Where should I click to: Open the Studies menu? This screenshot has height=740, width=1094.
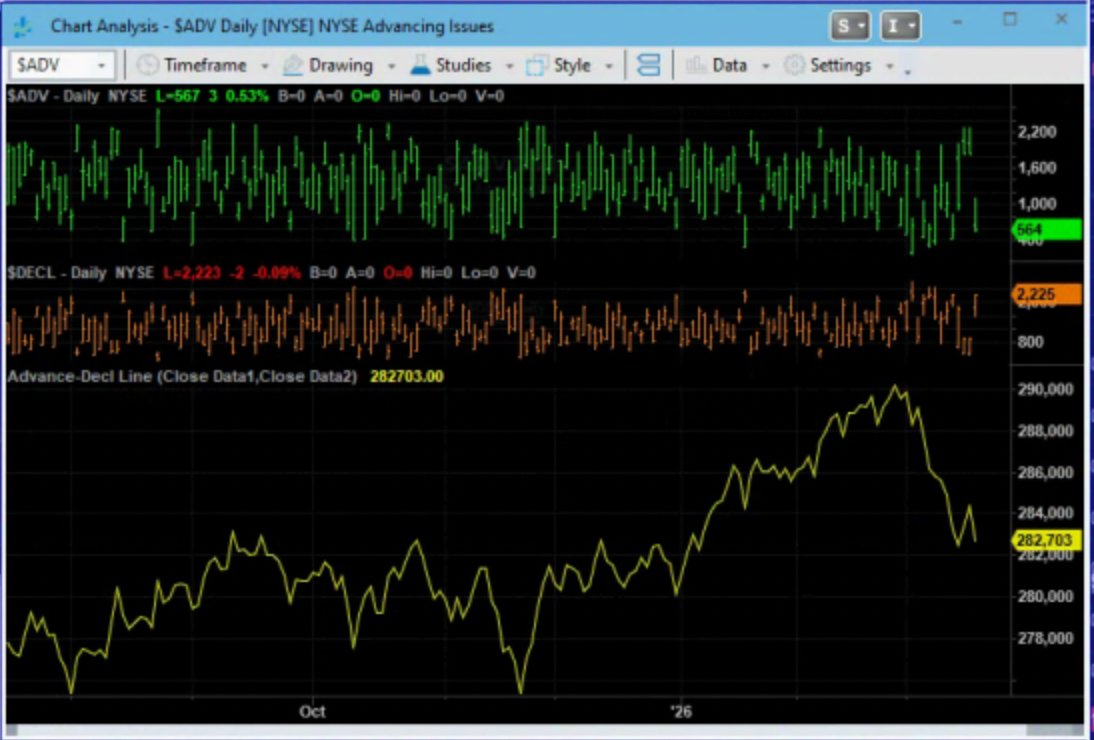(463, 66)
